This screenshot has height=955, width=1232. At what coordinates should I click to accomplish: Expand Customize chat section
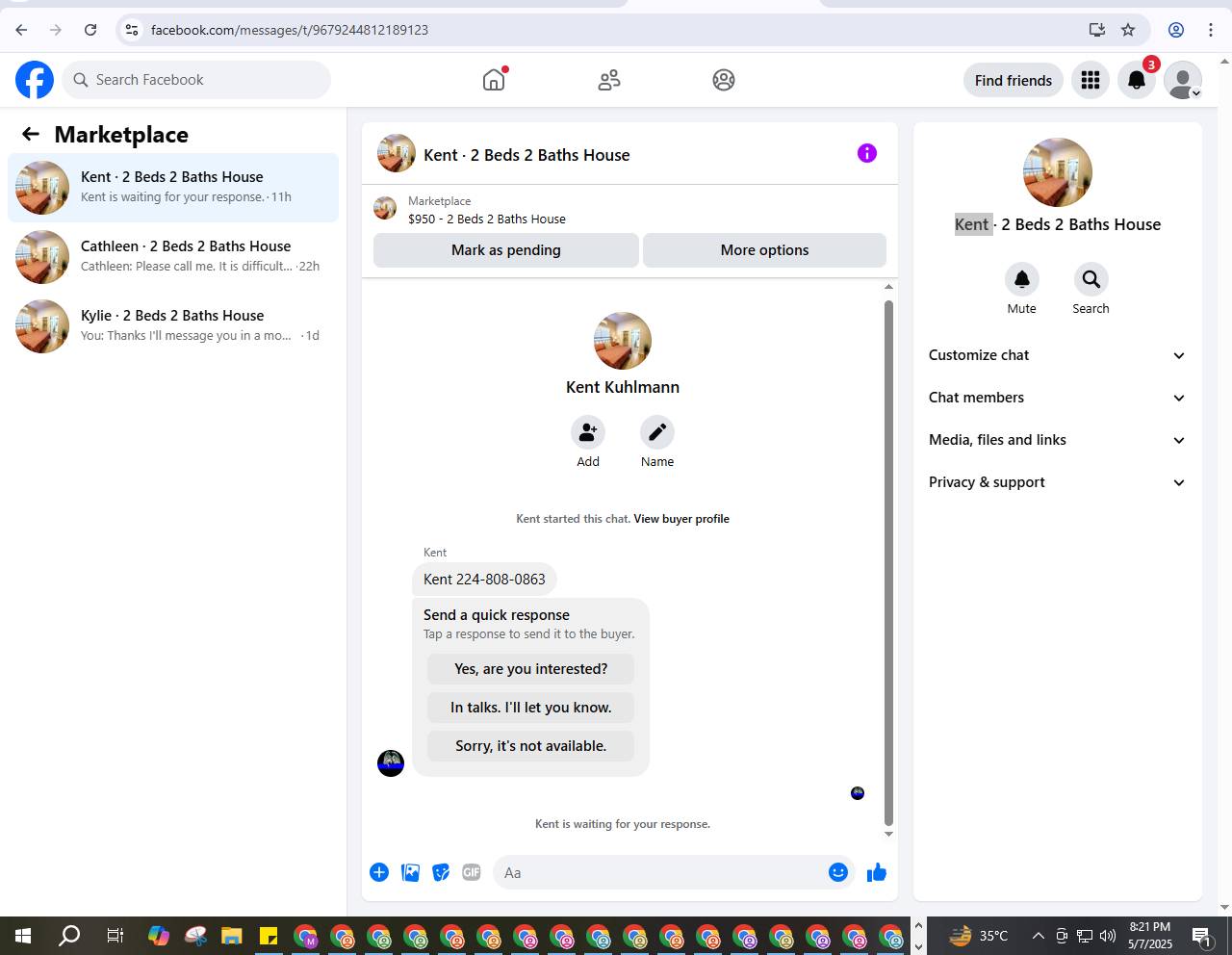click(x=1057, y=355)
